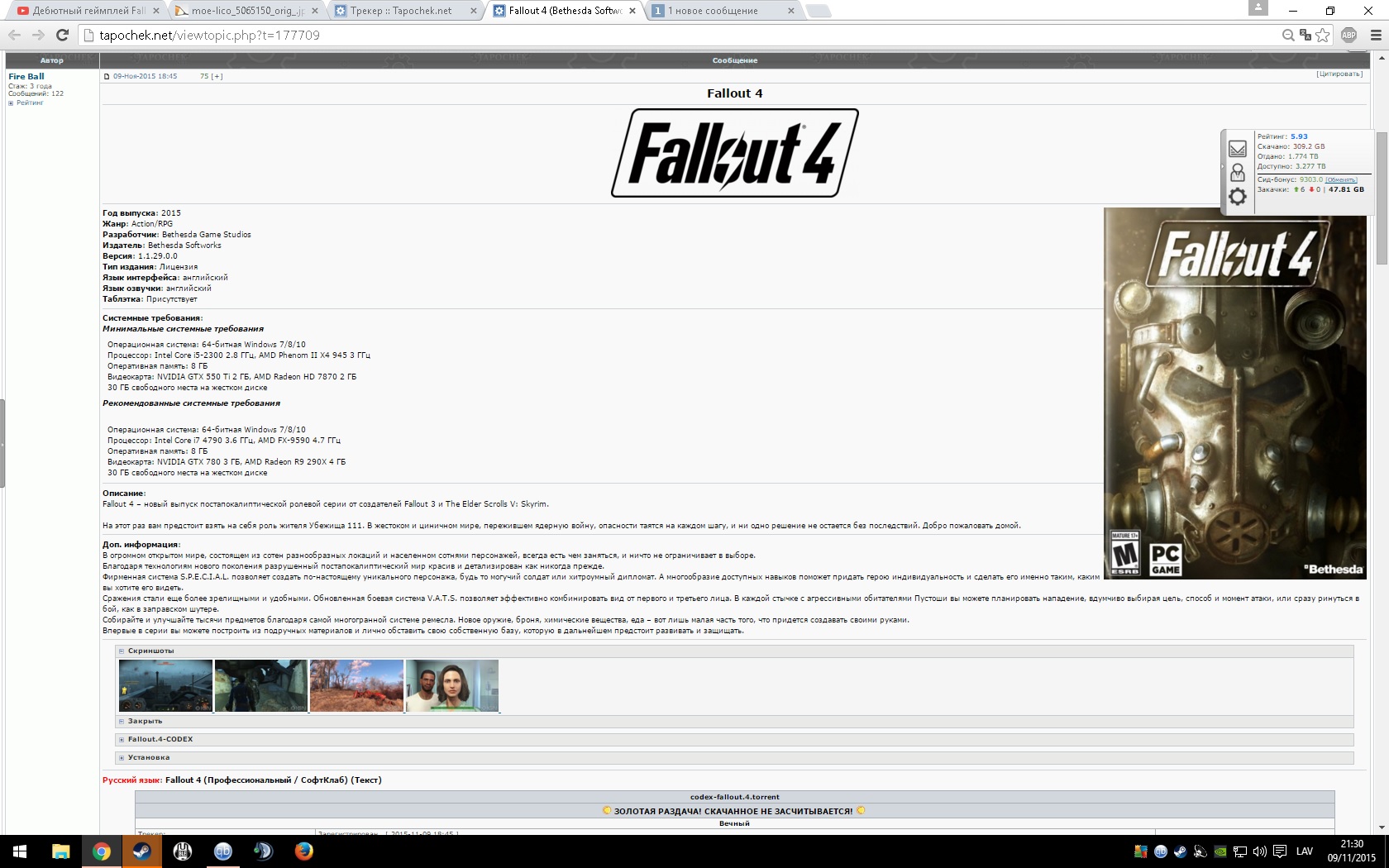Viewport: 1389px width, 868px height.
Task: Open the Chrome user profile button
Action: click(1258, 7)
